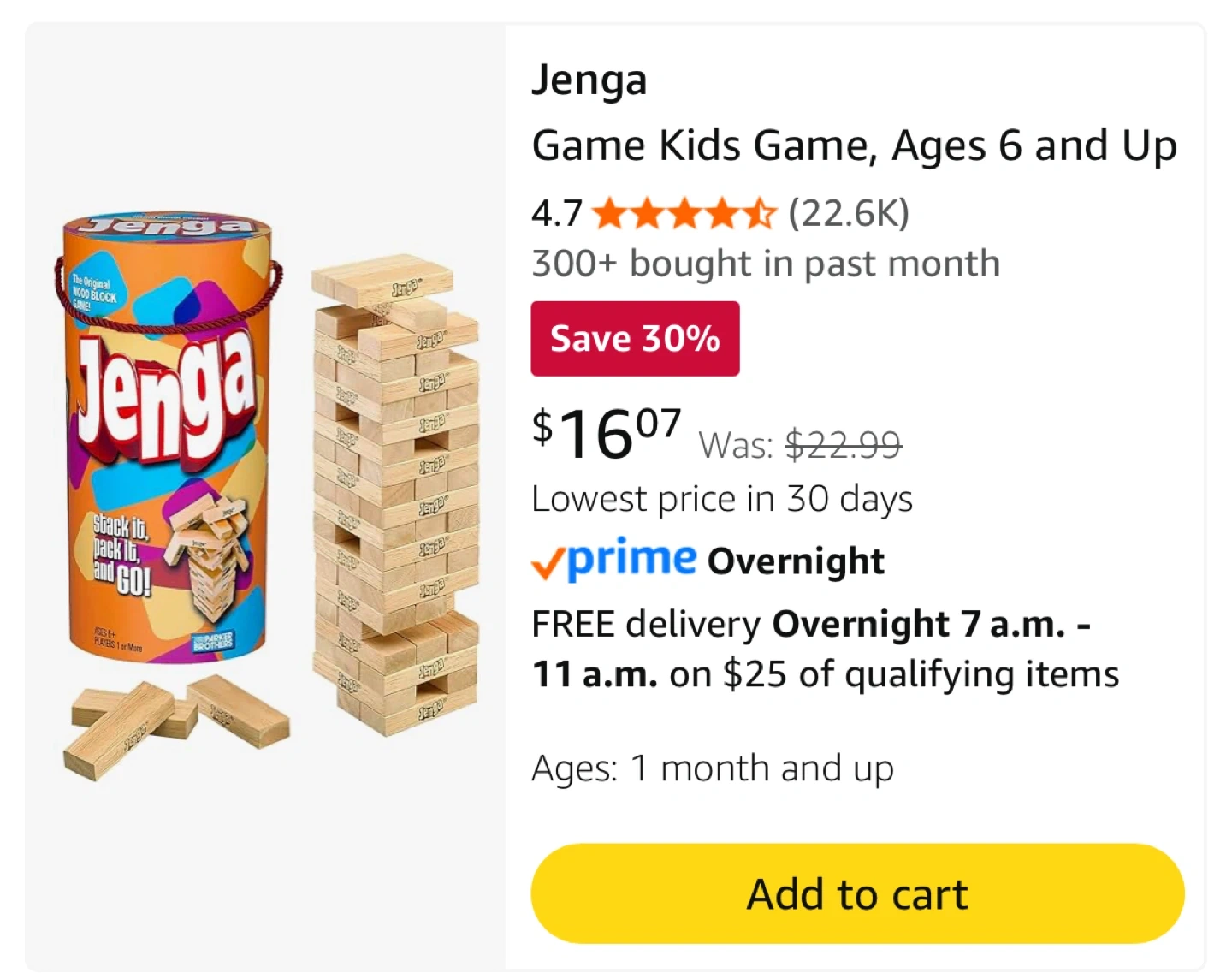Click the $25 of qualifying items text
The image size is (1232, 973).
(921, 674)
